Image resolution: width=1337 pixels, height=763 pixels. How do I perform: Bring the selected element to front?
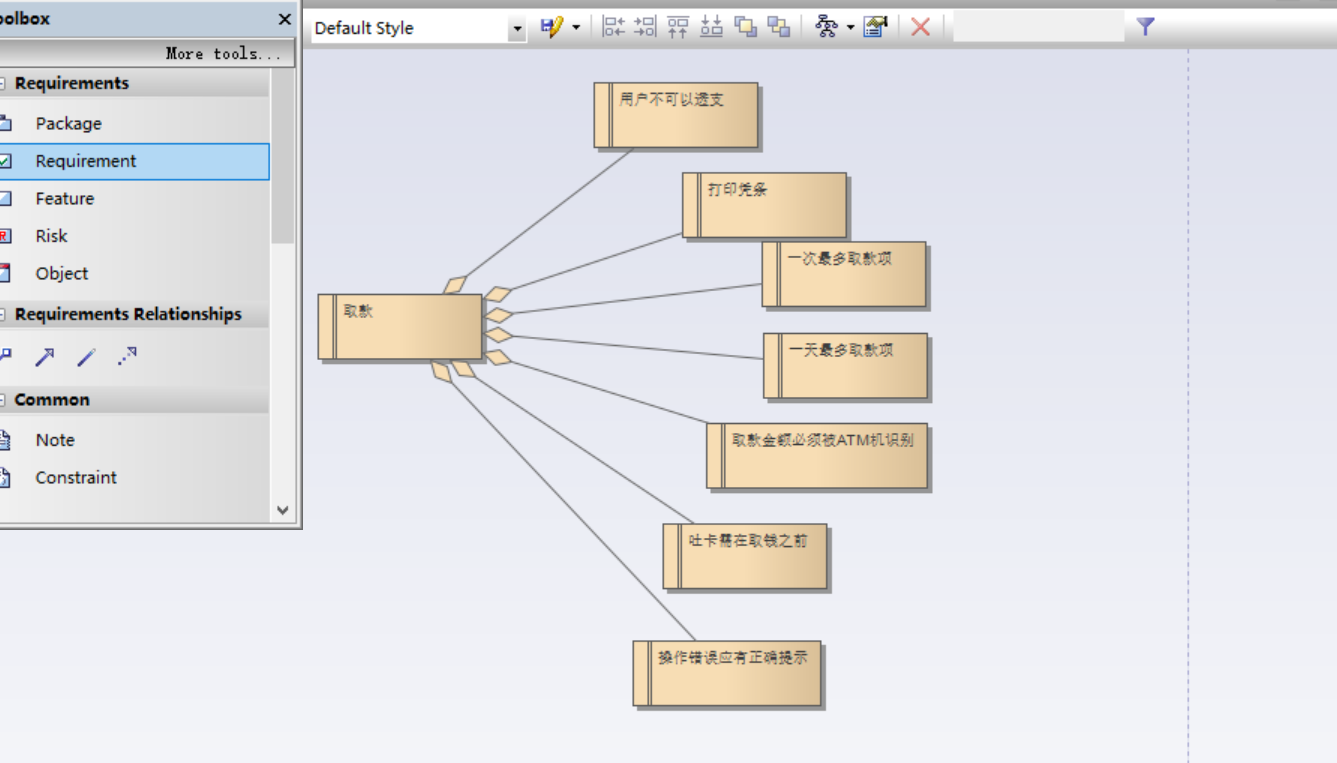(x=745, y=27)
